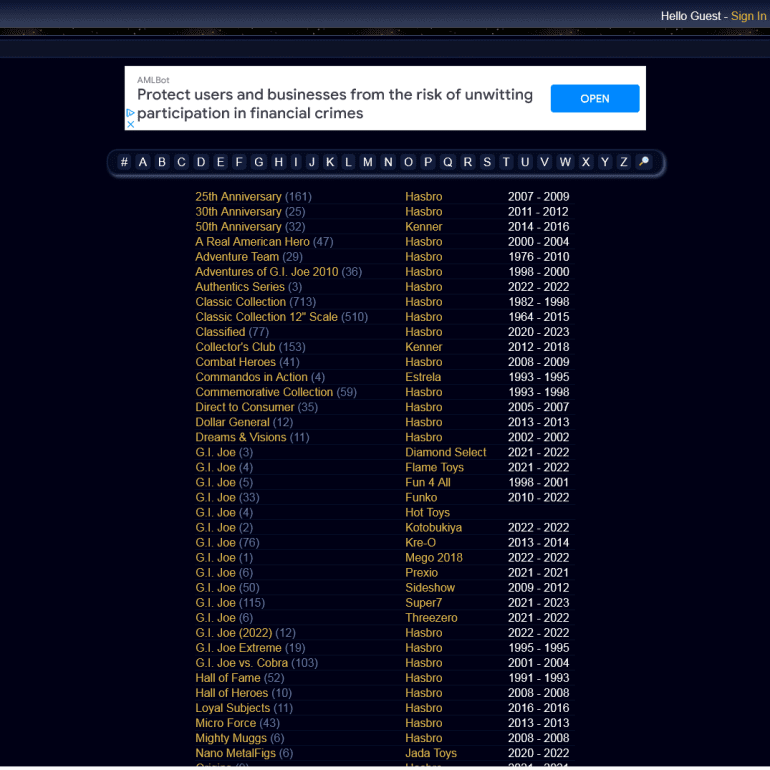Filter list by letter M
The height and width of the screenshot is (770, 770).
point(368,162)
